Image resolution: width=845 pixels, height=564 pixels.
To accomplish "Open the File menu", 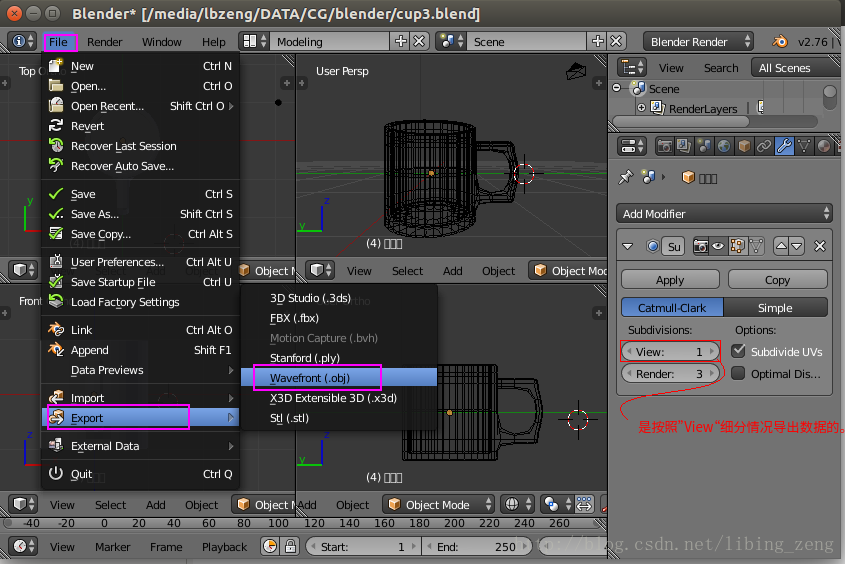I will 58,42.
